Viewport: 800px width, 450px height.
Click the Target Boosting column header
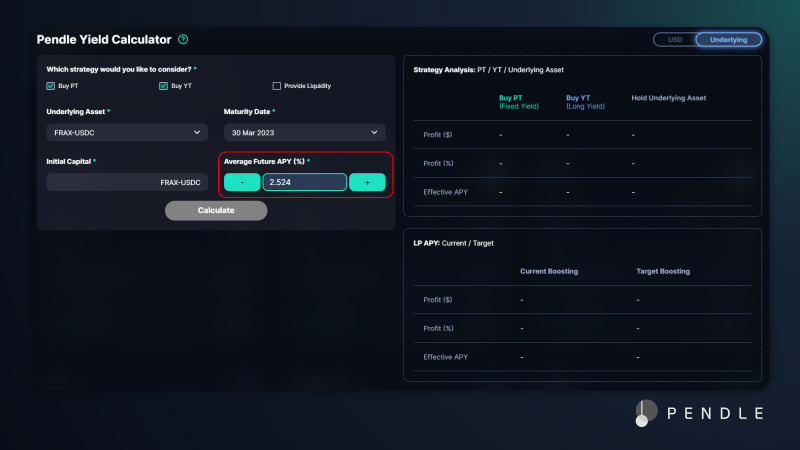(663, 271)
